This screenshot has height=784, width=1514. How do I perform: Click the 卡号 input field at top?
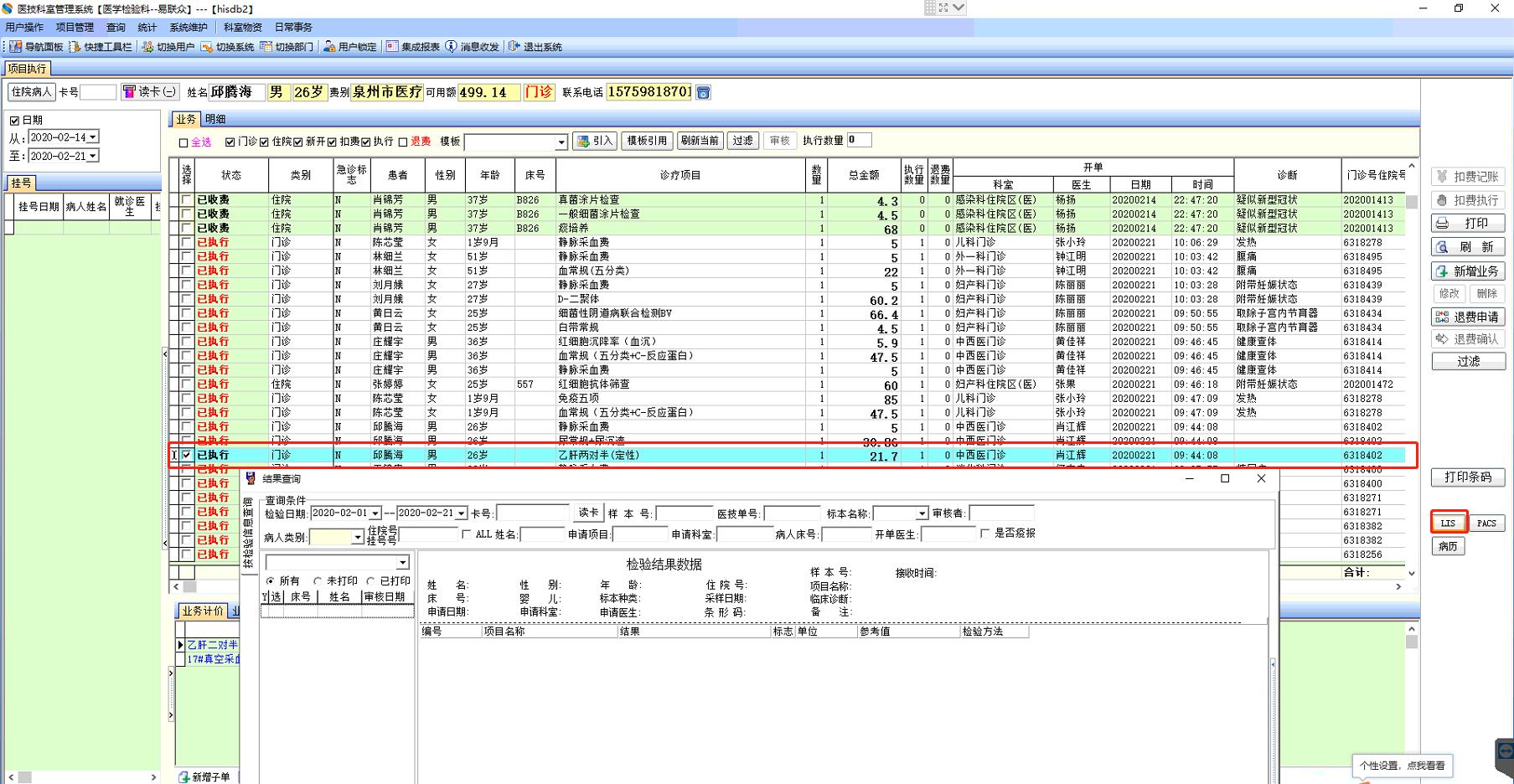tap(98, 92)
